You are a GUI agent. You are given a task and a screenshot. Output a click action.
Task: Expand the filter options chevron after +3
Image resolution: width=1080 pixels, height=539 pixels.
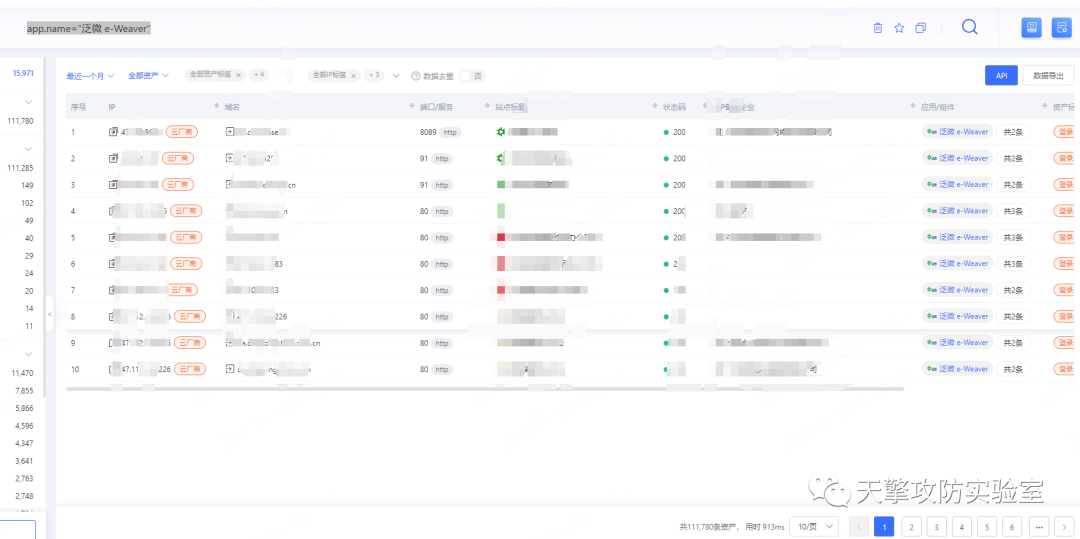click(x=396, y=76)
